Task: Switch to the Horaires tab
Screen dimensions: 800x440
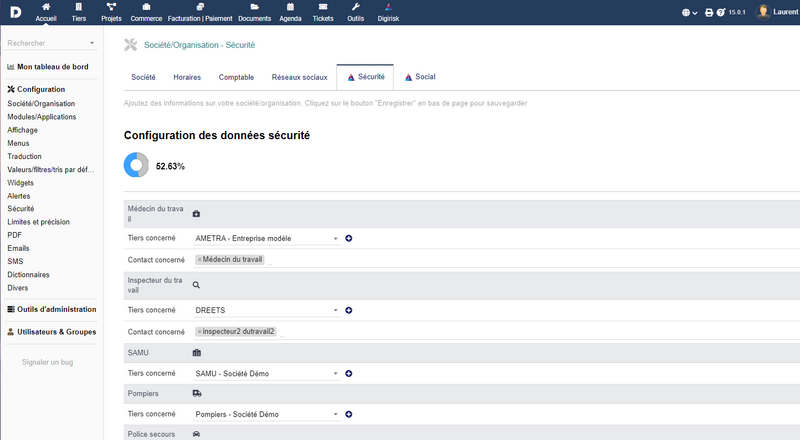Action: point(187,77)
